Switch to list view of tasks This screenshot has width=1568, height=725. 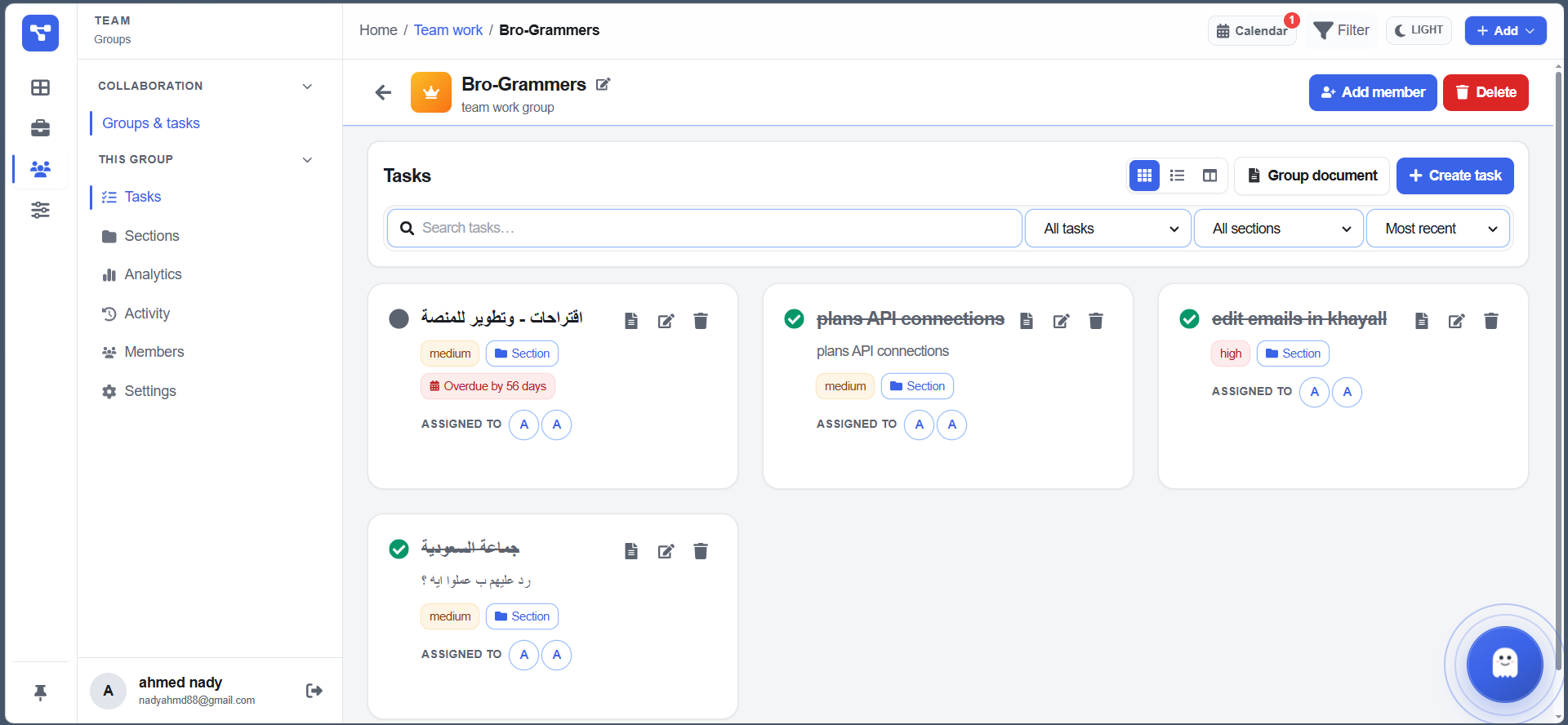(1177, 176)
